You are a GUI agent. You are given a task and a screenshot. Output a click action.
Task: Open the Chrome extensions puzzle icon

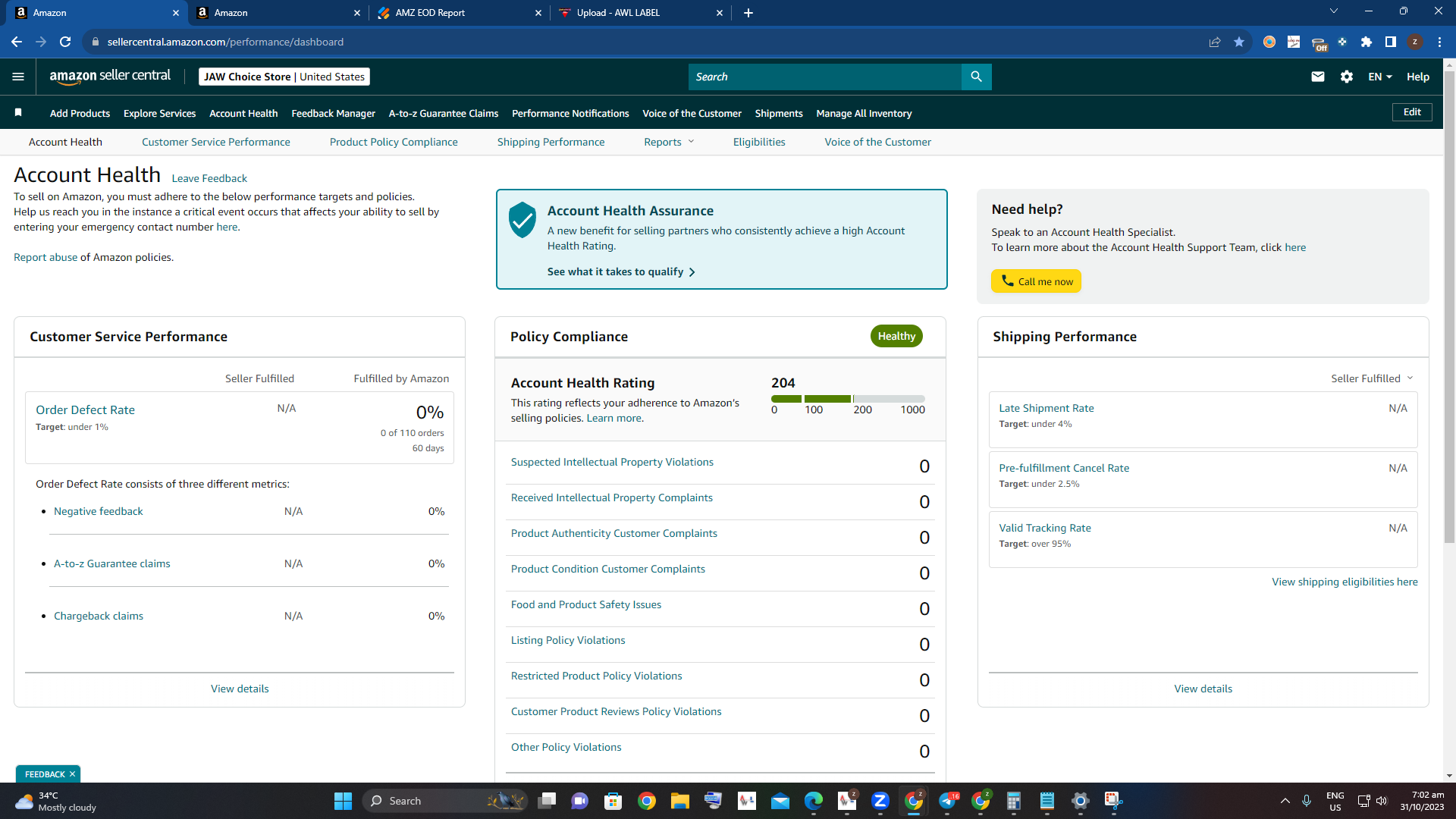tap(1367, 42)
